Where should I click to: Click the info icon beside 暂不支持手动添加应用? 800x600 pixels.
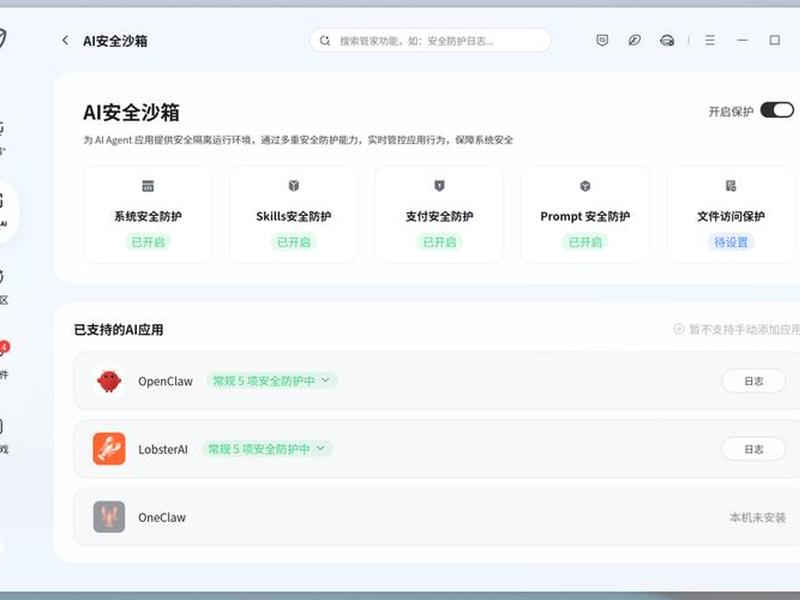coord(679,329)
